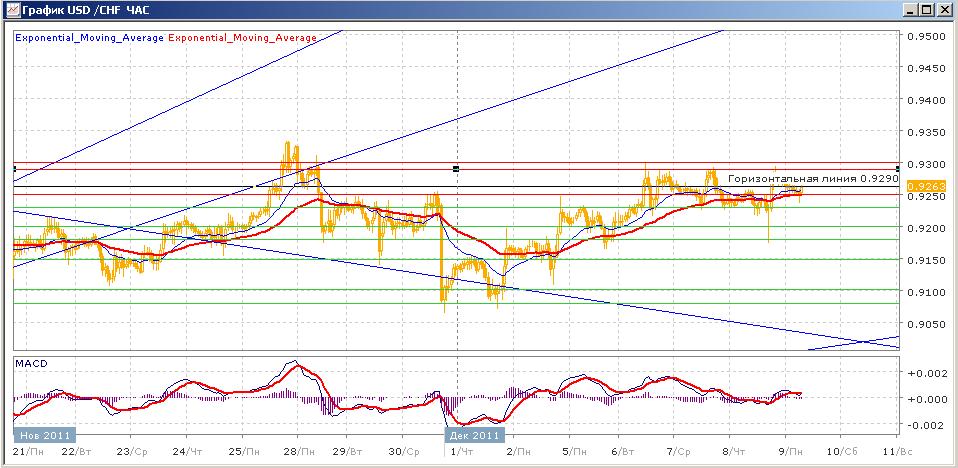
Task: Click date label 28/Пн on time axis
Action: [x=301, y=451]
